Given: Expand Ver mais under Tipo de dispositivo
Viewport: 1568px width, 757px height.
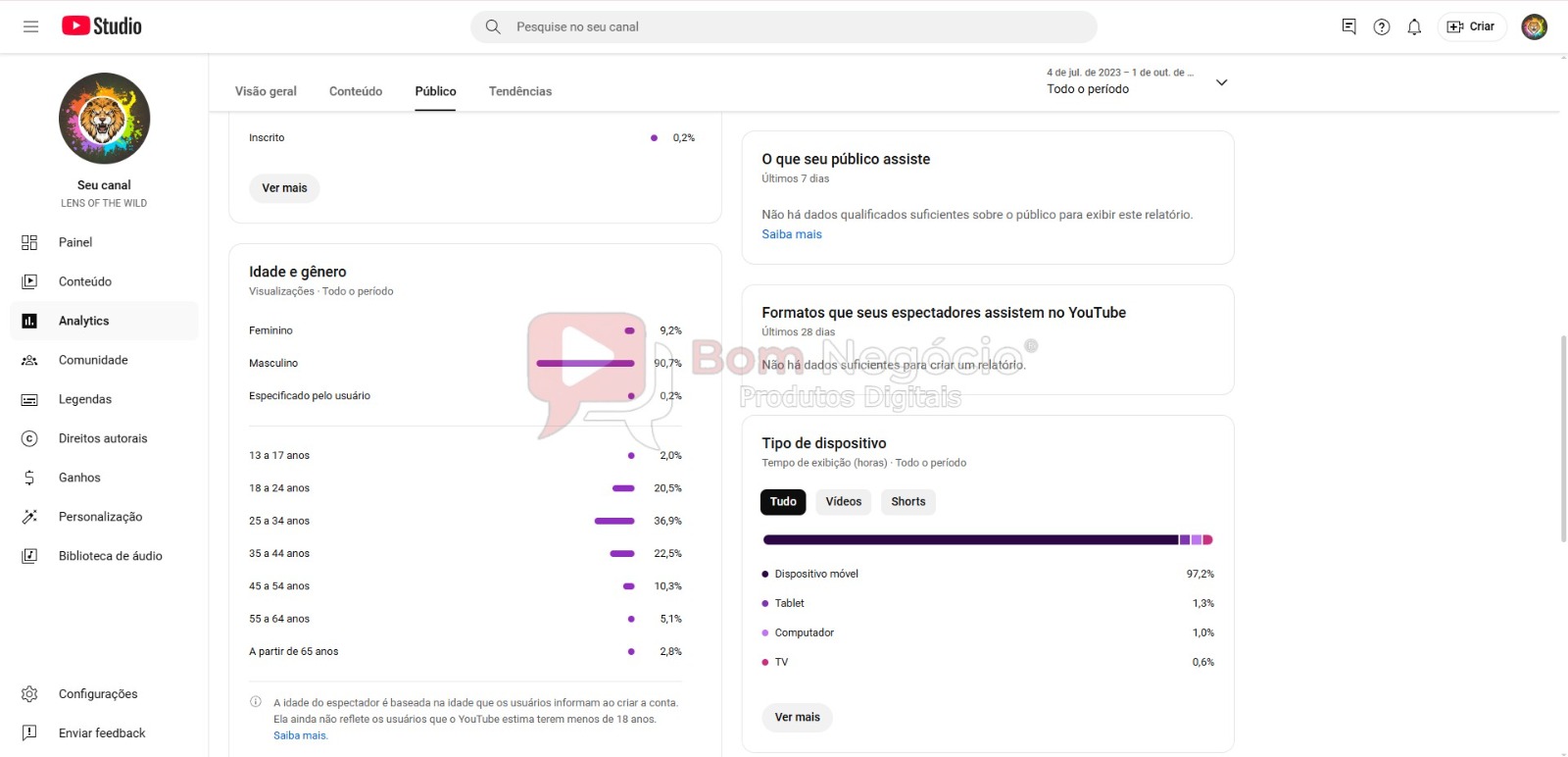Looking at the screenshot, I should tap(797, 717).
